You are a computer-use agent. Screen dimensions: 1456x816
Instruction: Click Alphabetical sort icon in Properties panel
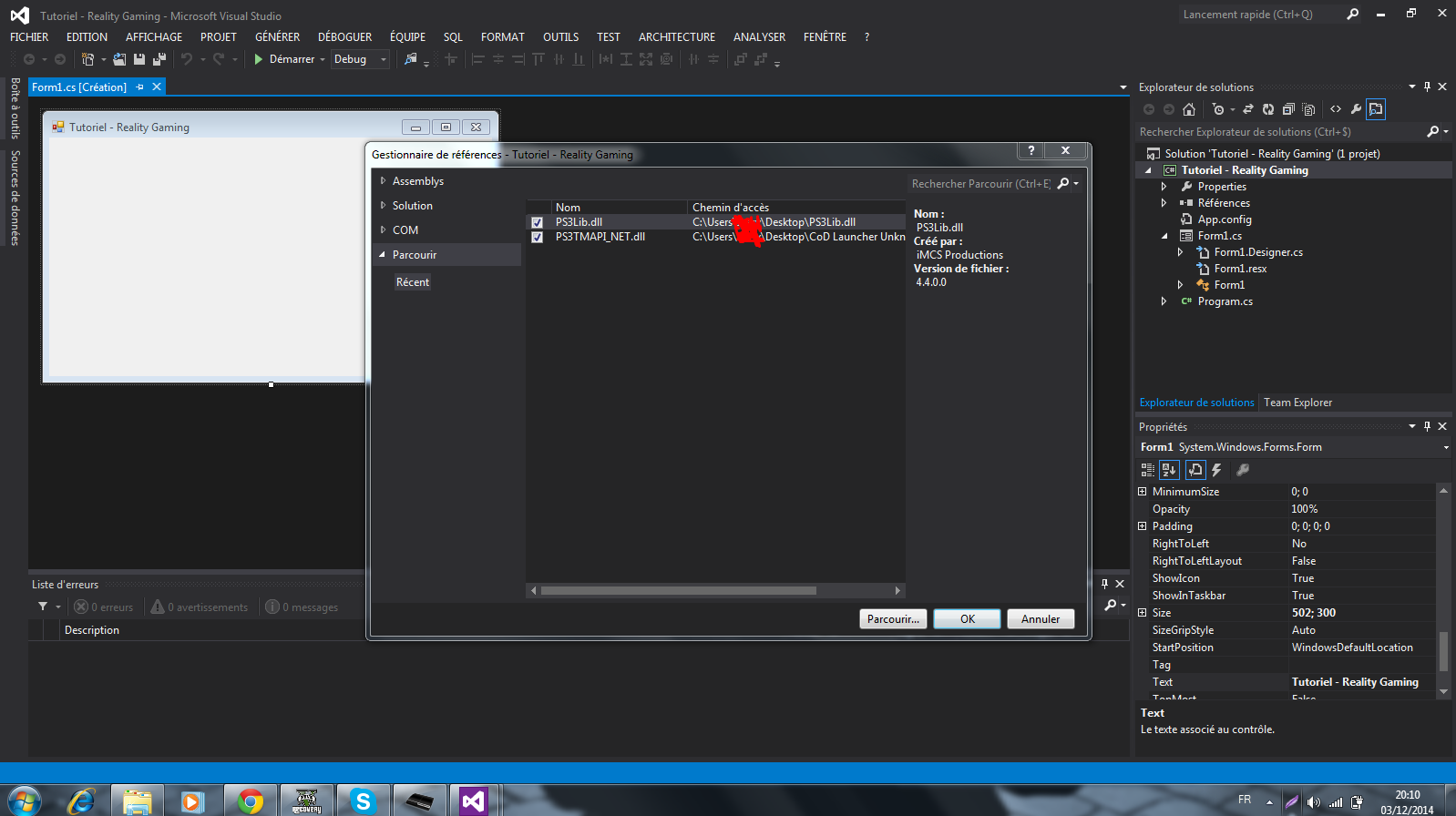click(1169, 470)
